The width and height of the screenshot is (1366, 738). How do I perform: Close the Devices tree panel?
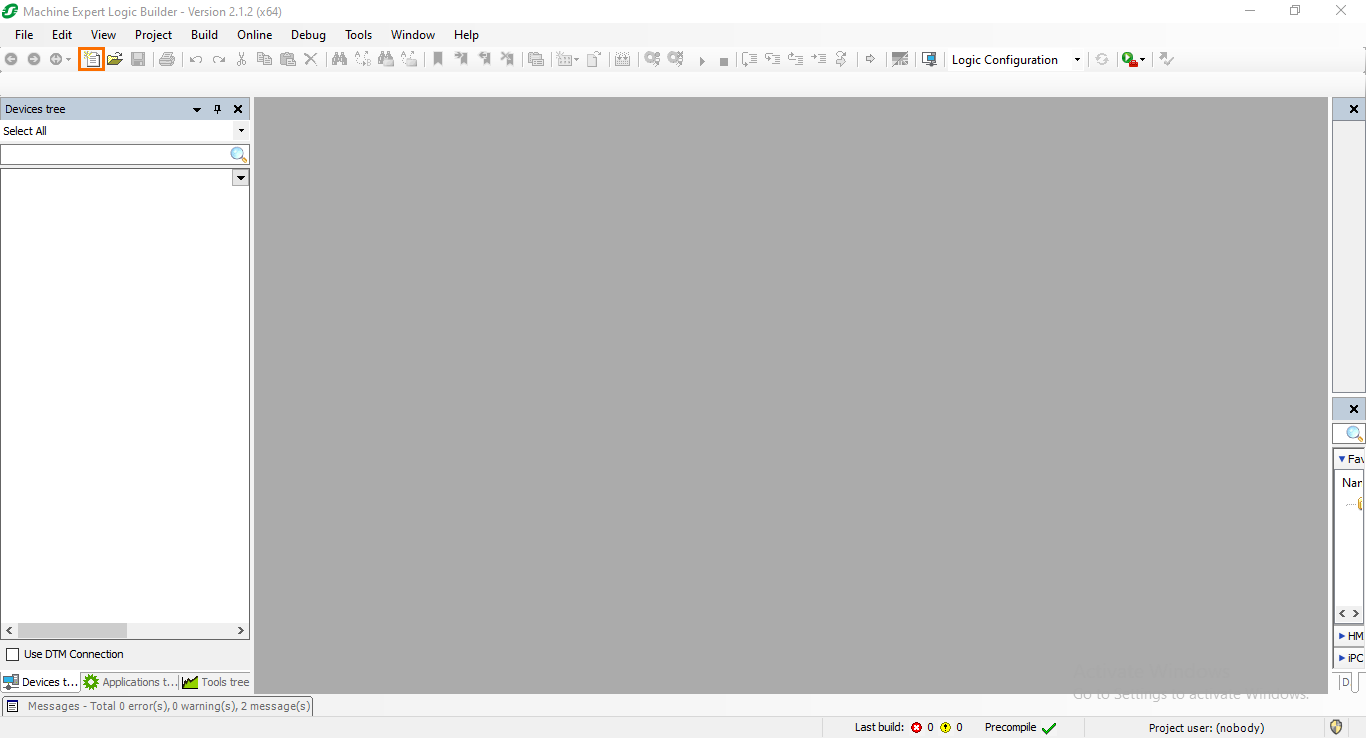point(238,109)
